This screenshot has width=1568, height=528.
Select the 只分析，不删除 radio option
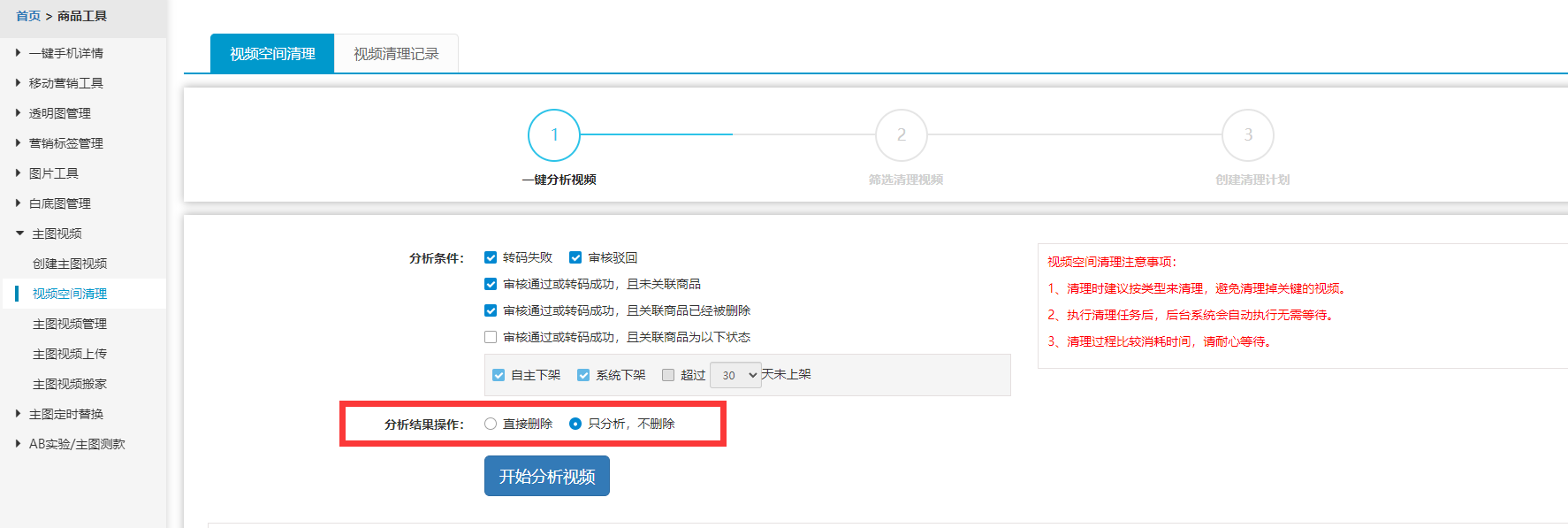click(x=575, y=424)
